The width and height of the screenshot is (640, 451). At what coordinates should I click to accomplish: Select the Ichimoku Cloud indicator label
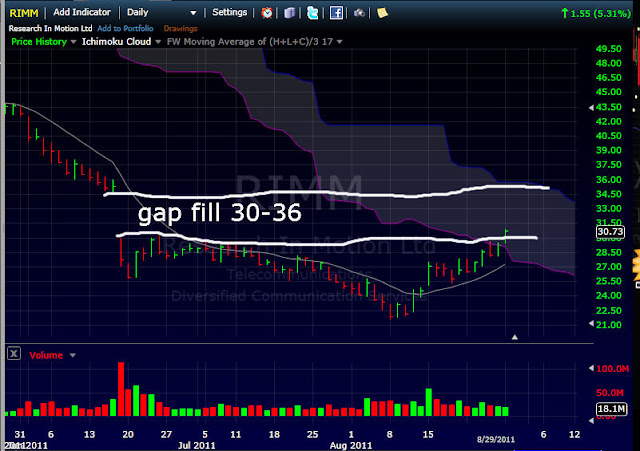coord(116,42)
